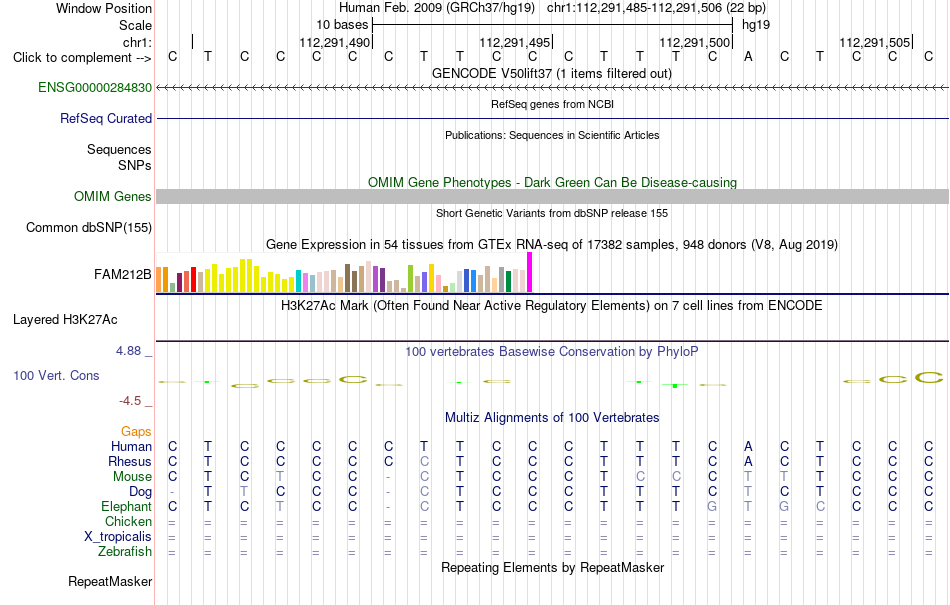Open the H3K27Ac Mark track title
950x605 pixels.
[552, 305]
